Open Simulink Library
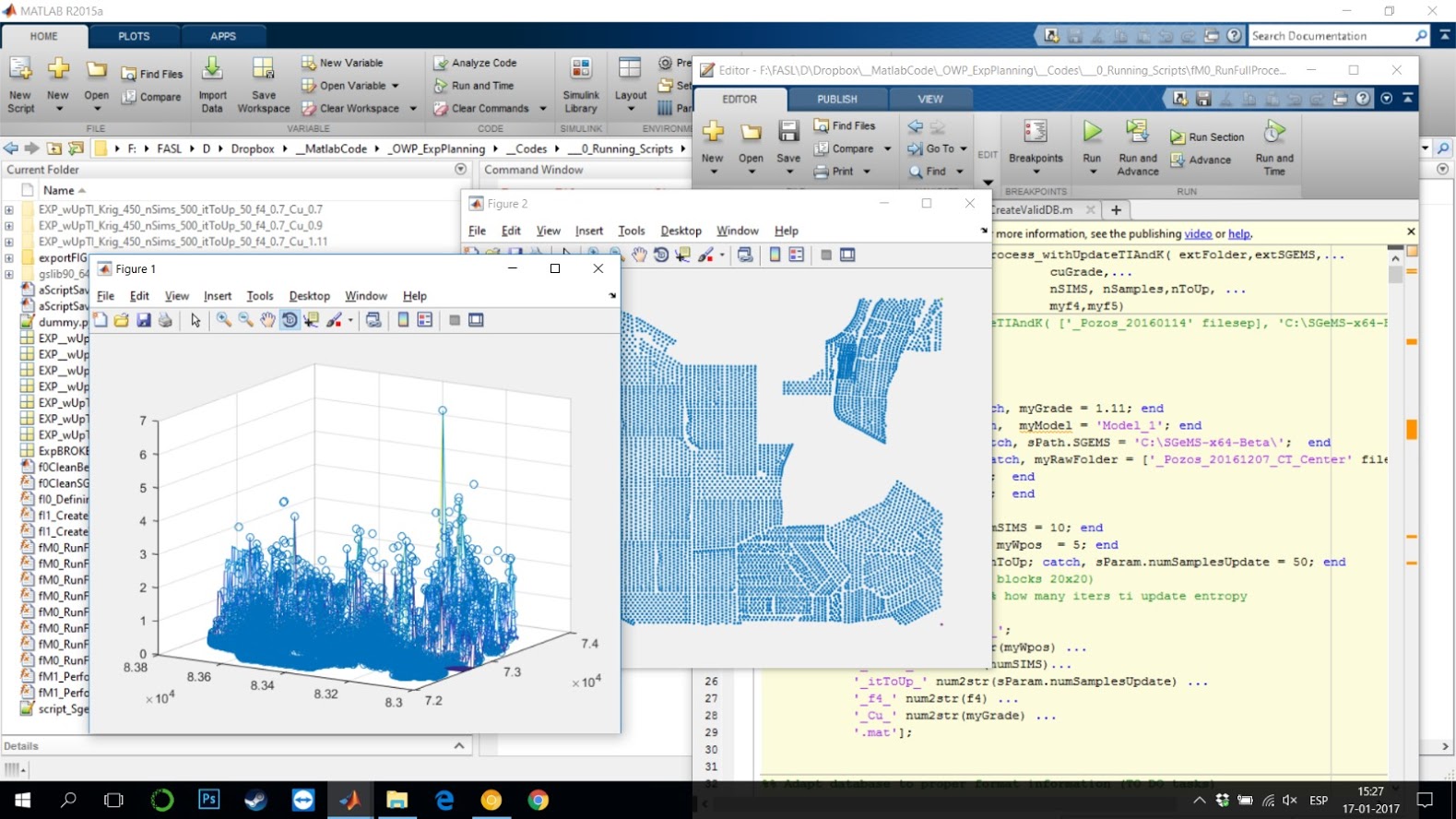Screen dimensions: 1456x819 581,84
